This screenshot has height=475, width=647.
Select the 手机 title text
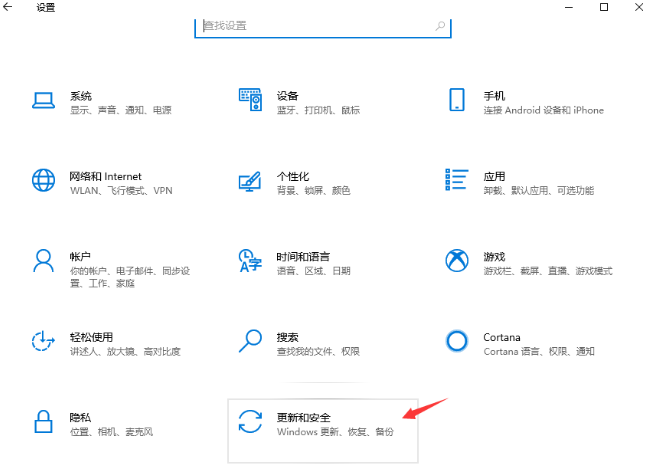(494, 96)
